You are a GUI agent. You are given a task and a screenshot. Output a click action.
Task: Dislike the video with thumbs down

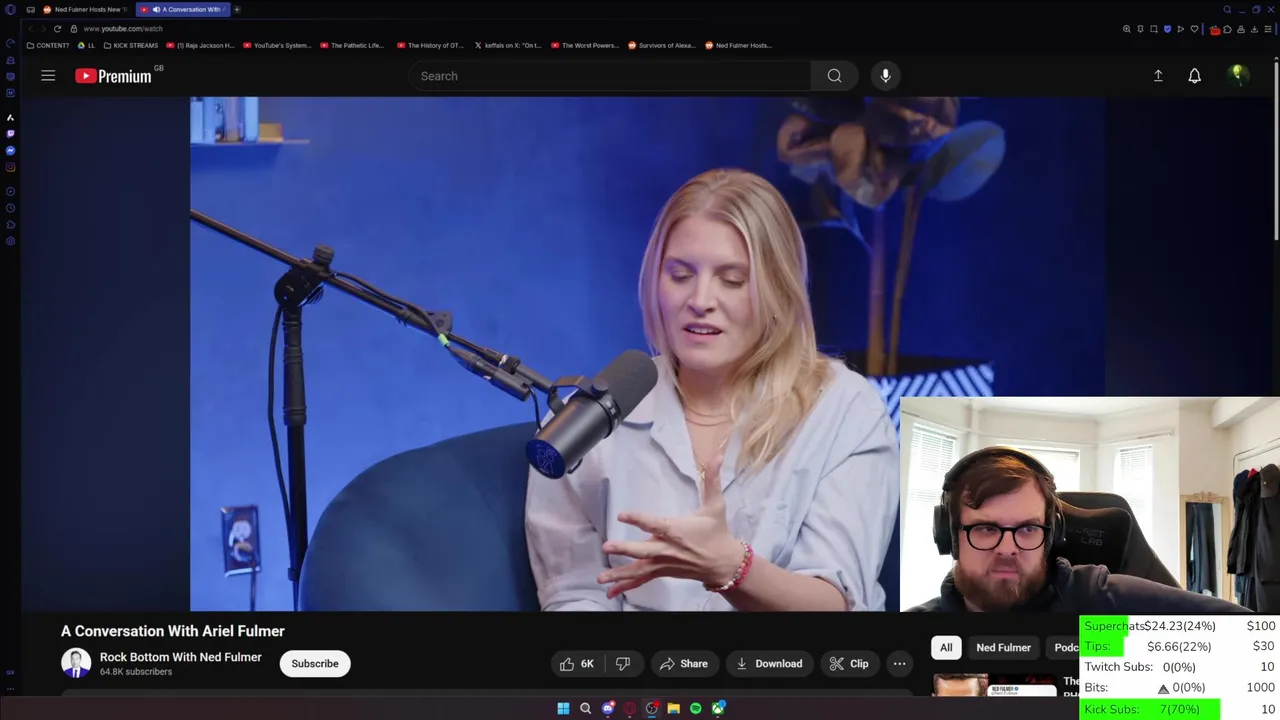click(623, 664)
